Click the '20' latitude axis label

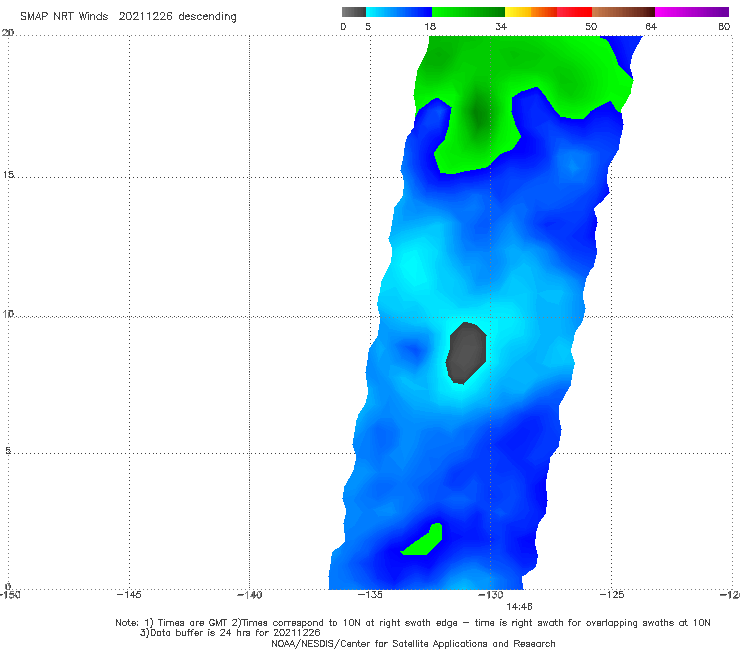[8, 33]
